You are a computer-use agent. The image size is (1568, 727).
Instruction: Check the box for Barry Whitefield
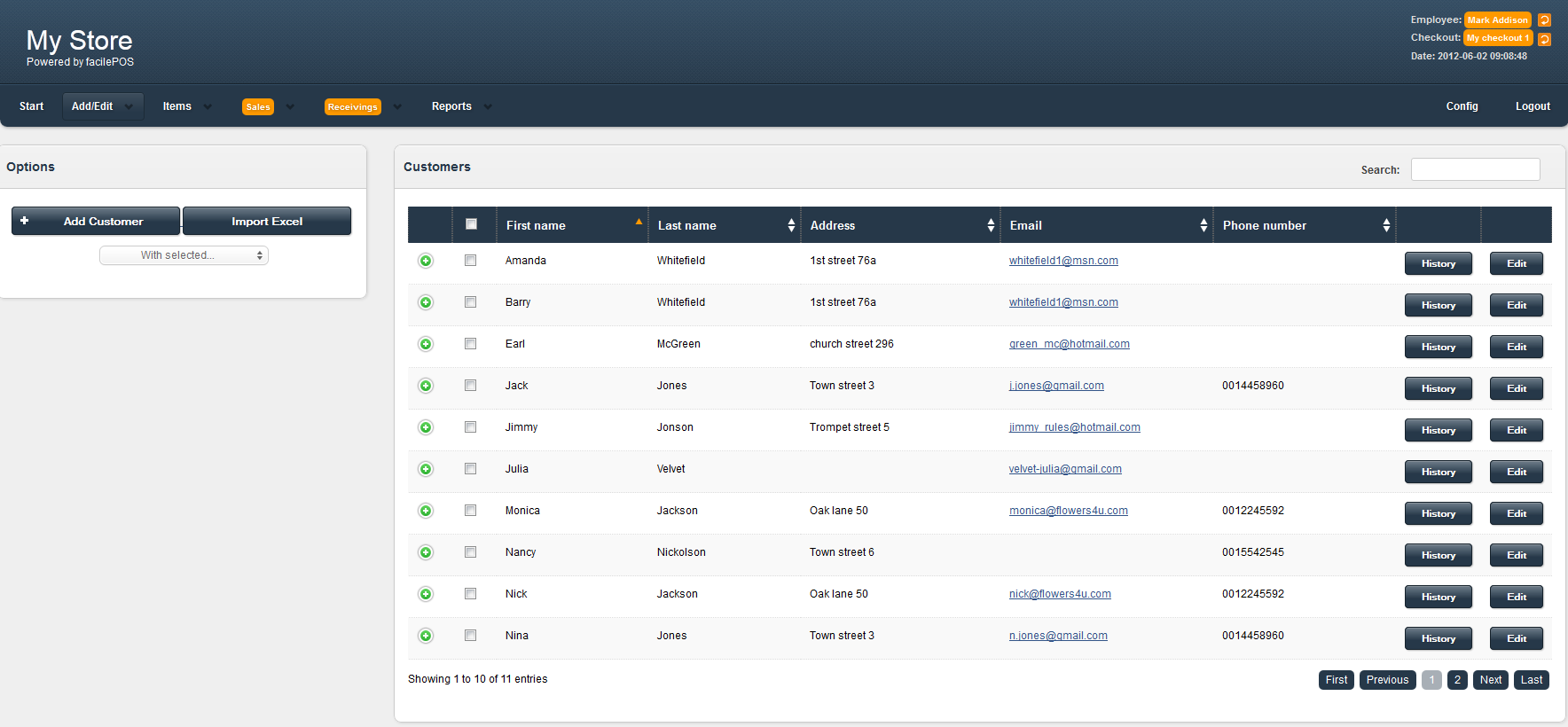[x=470, y=302]
